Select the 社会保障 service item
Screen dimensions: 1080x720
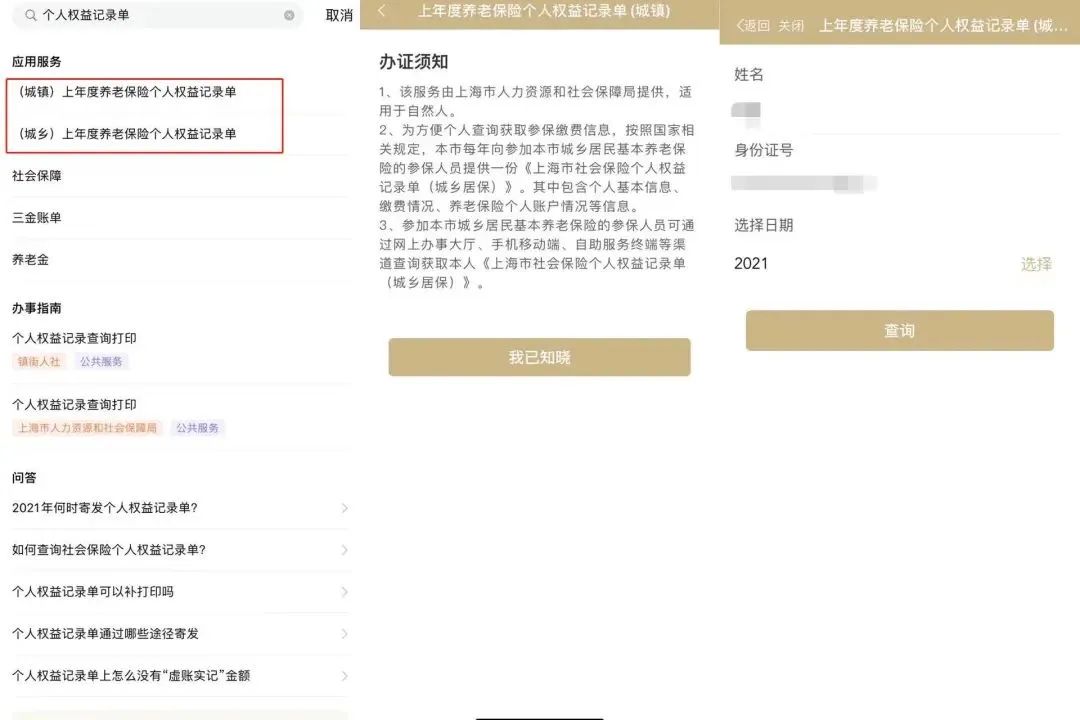click(37, 176)
